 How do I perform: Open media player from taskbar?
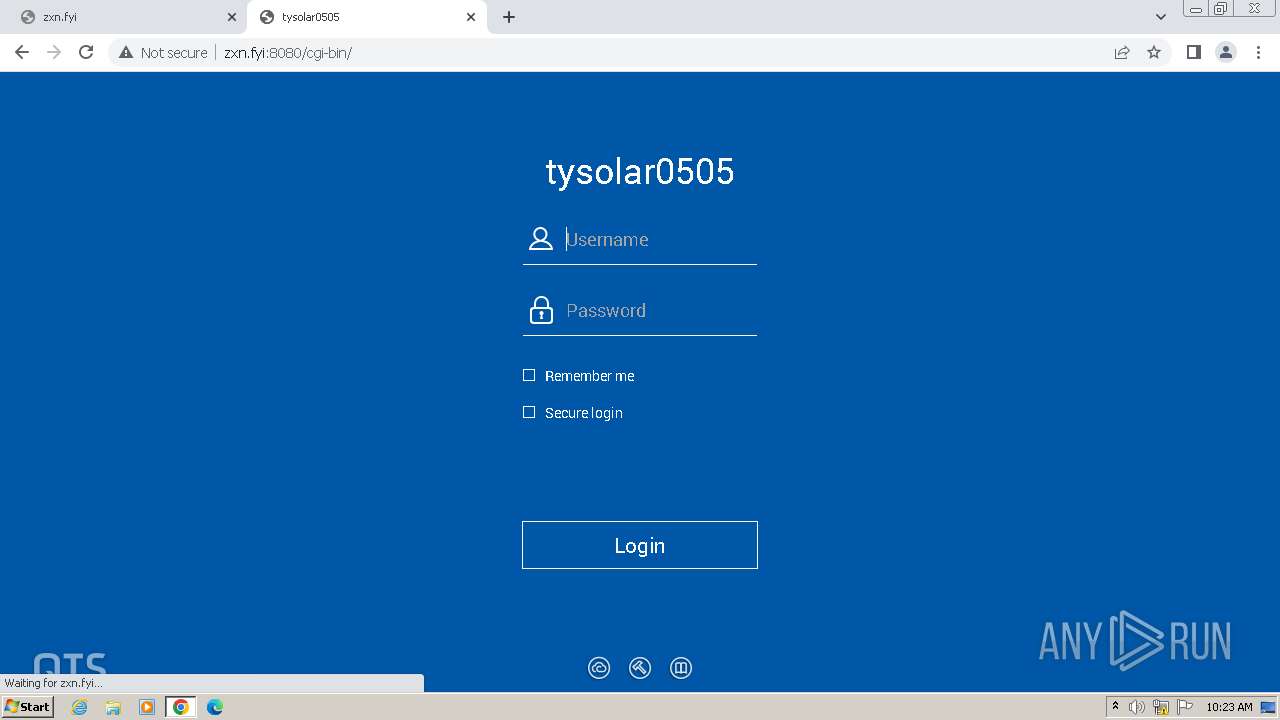pos(147,707)
